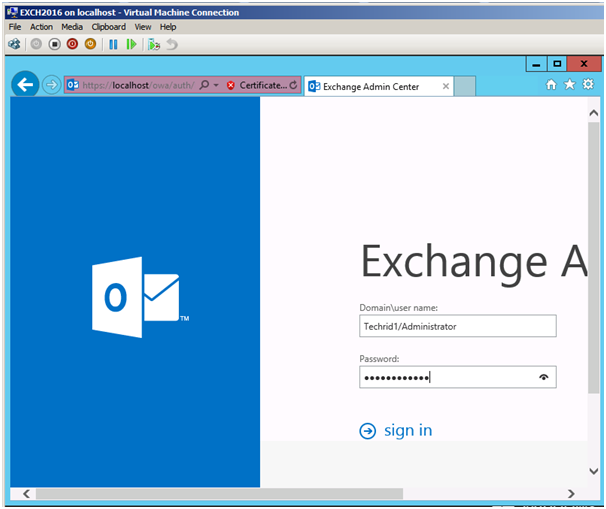Maximize the inner browser window
The width and height of the screenshot is (606, 509).
pos(557,64)
